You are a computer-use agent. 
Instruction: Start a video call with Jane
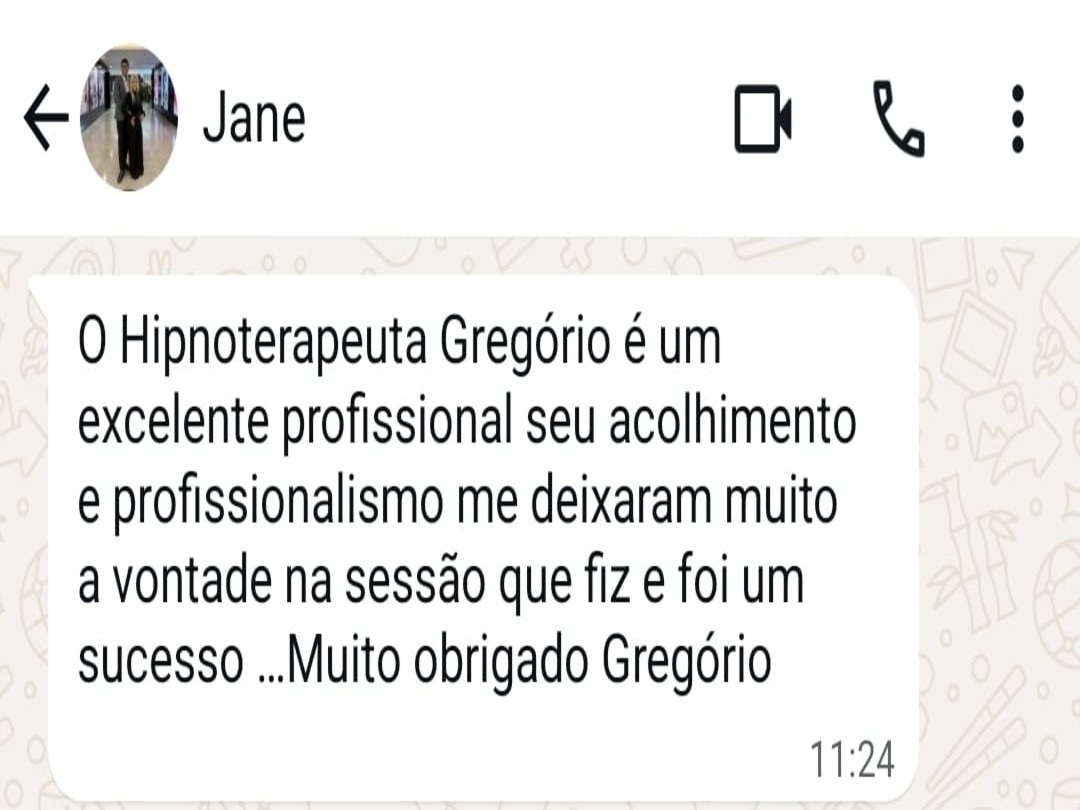point(762,118)
